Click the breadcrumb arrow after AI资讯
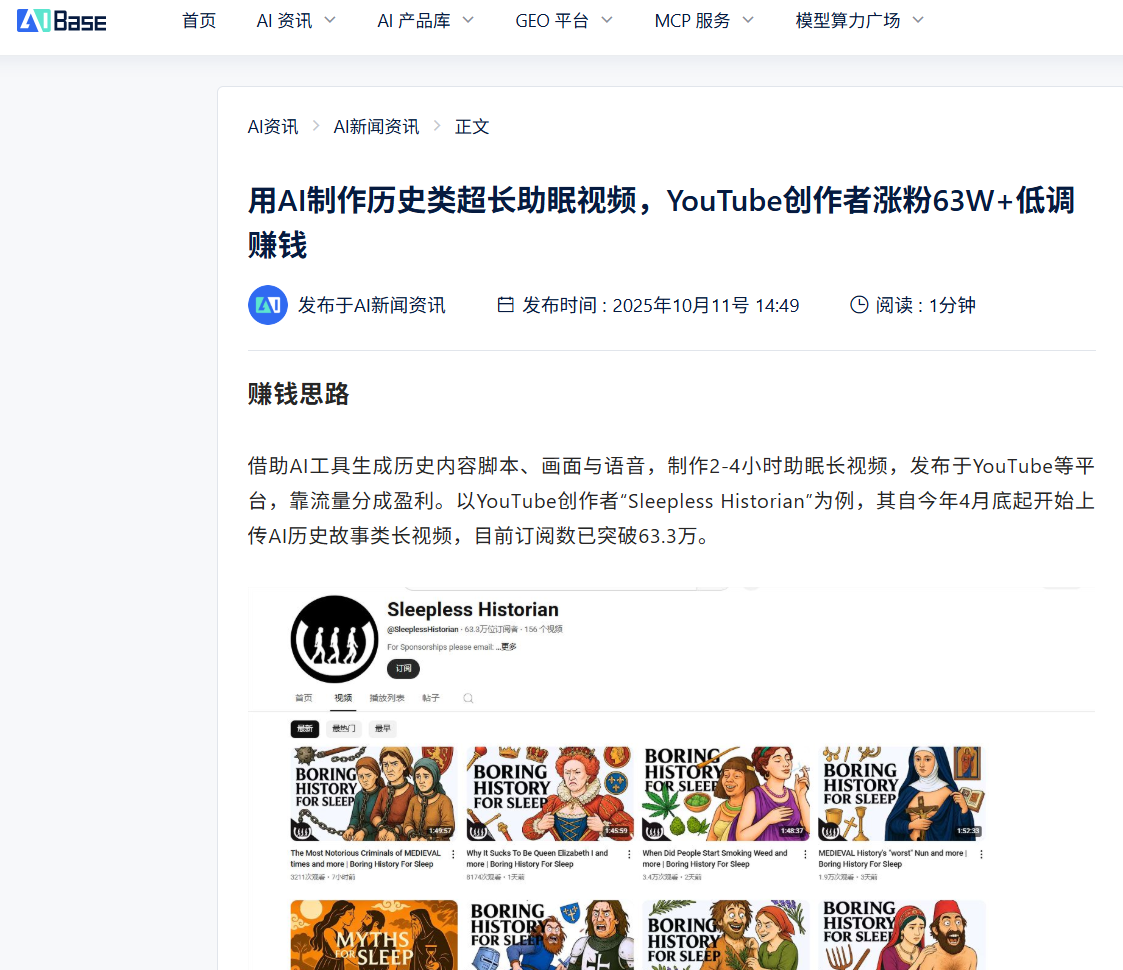This screenshot has width=1123, height=970. pyautogui.click(x=316, y=126)
